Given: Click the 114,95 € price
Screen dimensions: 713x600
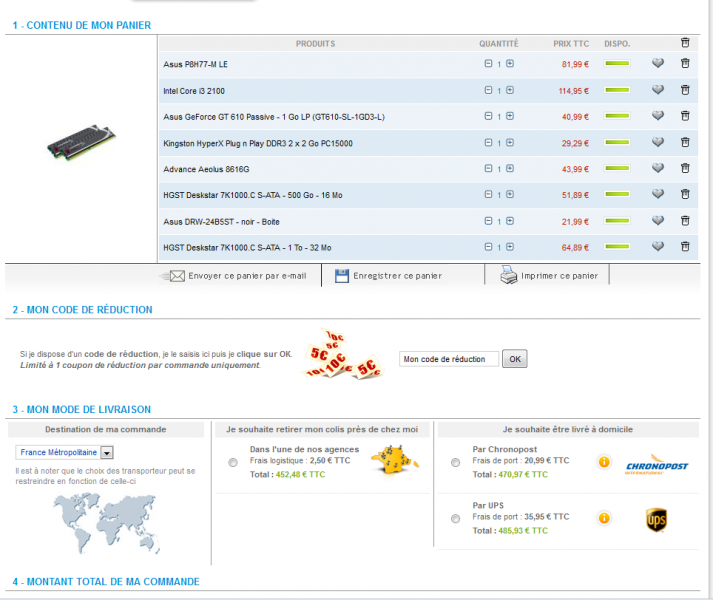Looking at the screenshot, I should (x=574, y=91).
